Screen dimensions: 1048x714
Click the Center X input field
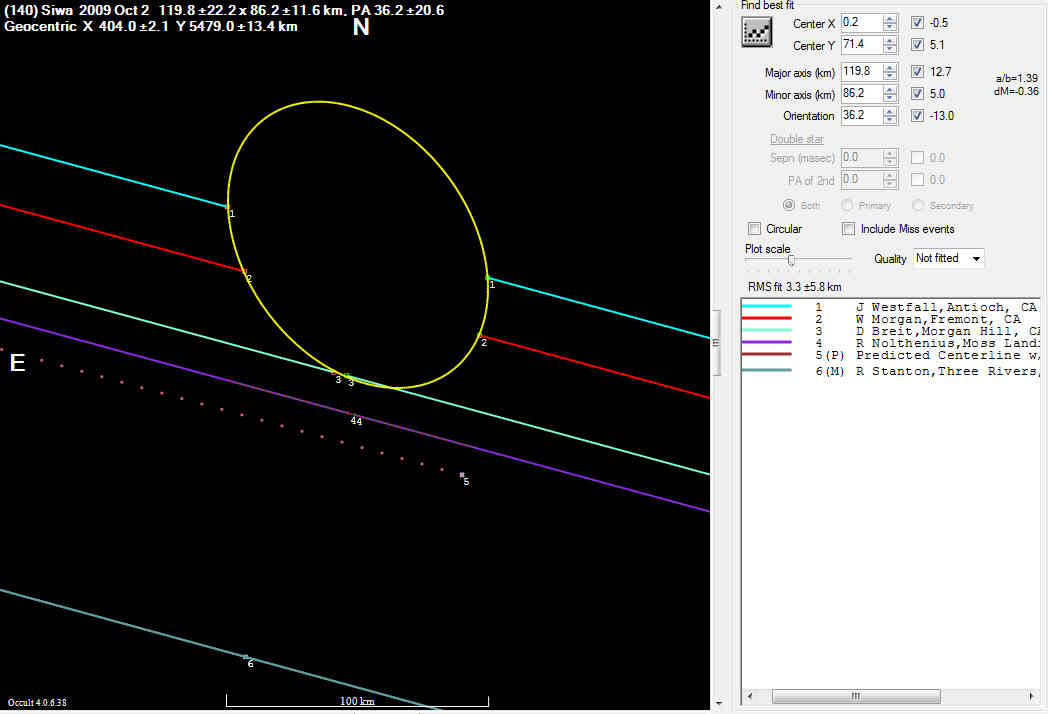point(862,23)
